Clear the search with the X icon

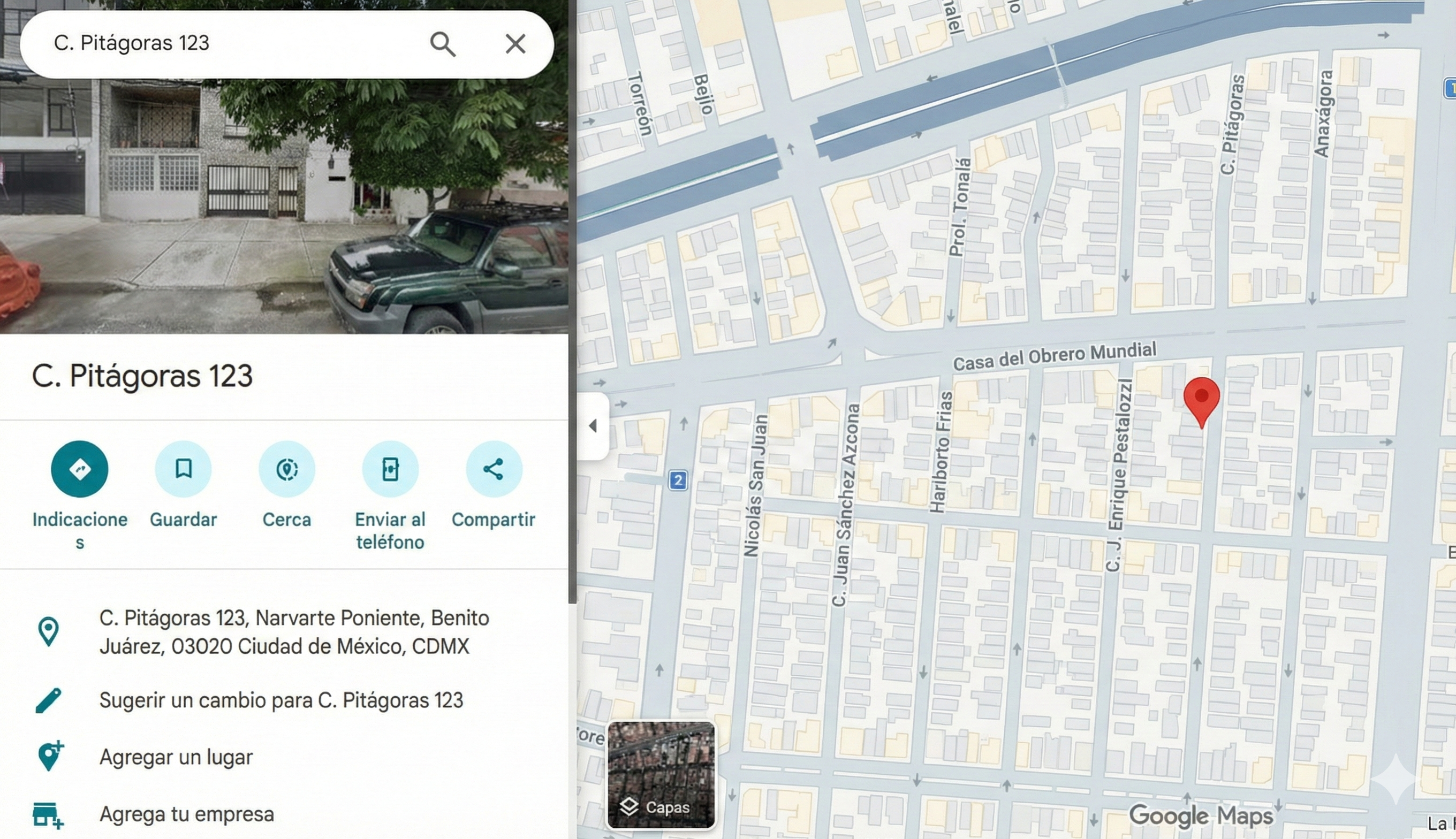pos(515,44)
